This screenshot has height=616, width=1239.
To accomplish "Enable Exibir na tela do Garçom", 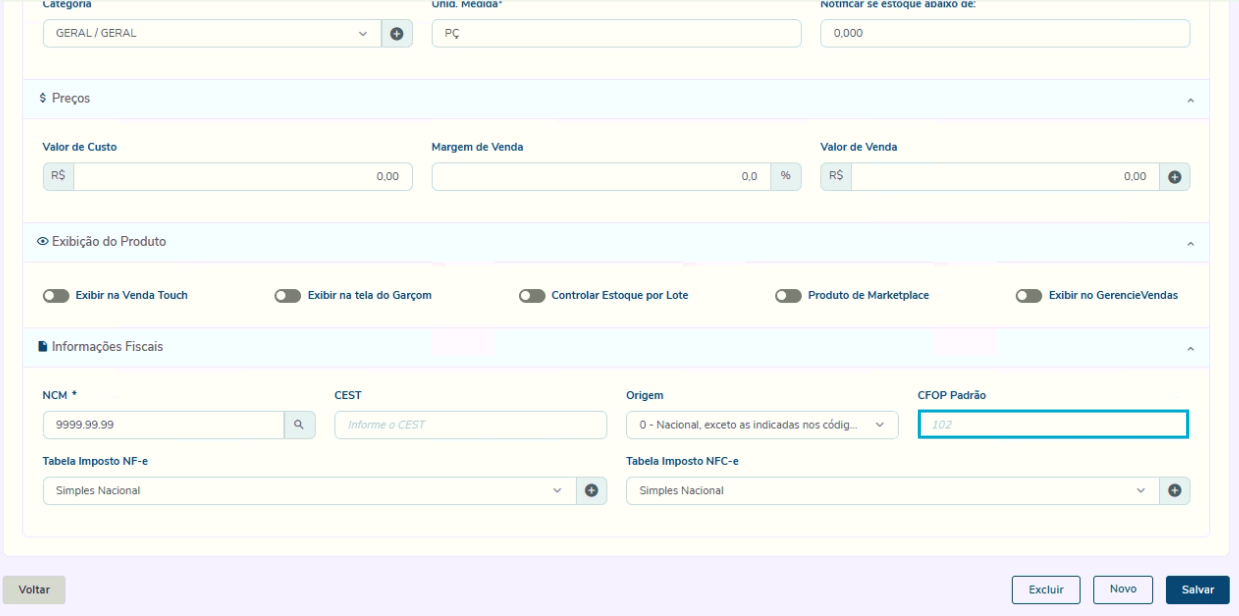I will point(288,296).
